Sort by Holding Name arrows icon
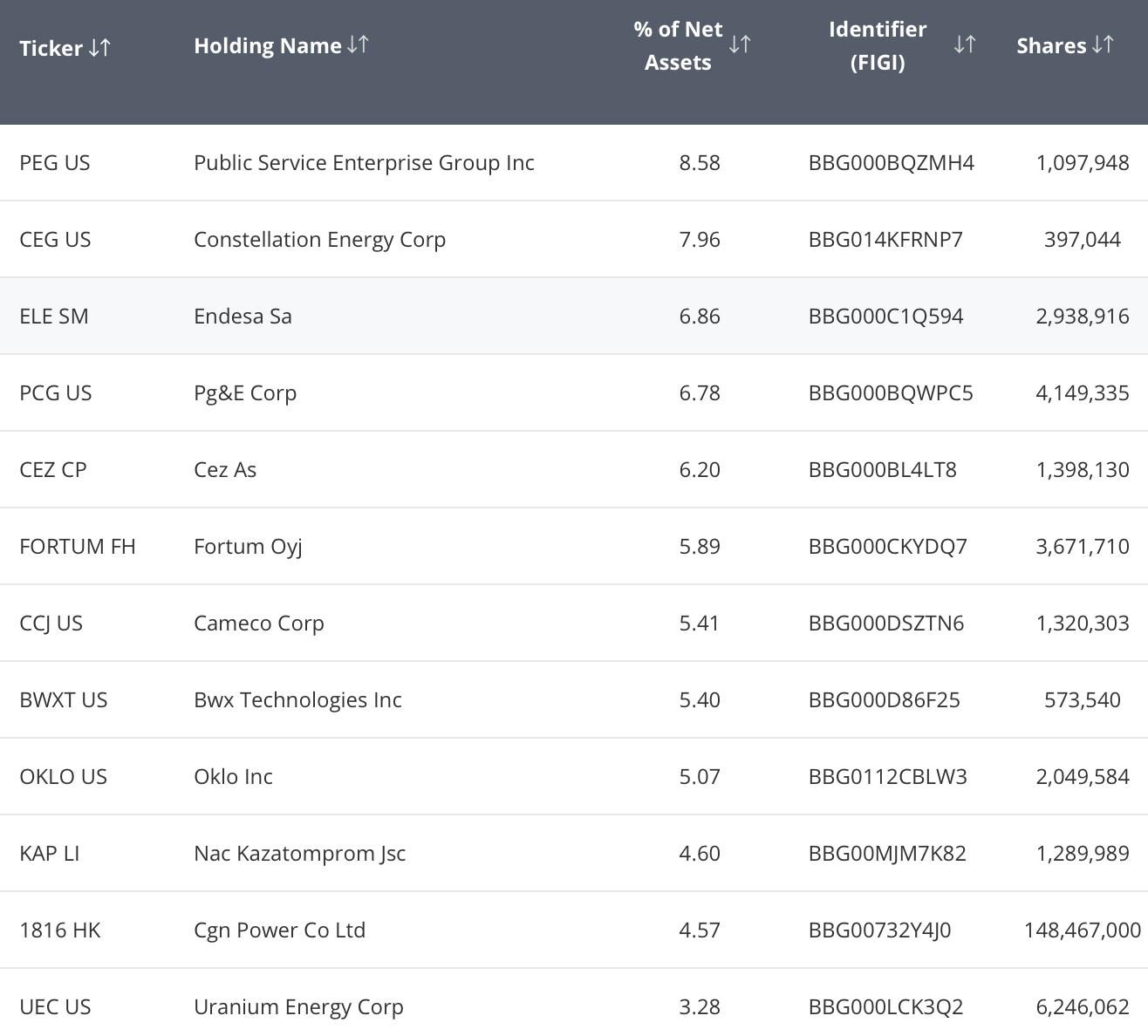The height and width of the screenshot is (1036, 1148). (x=358, y=44)
